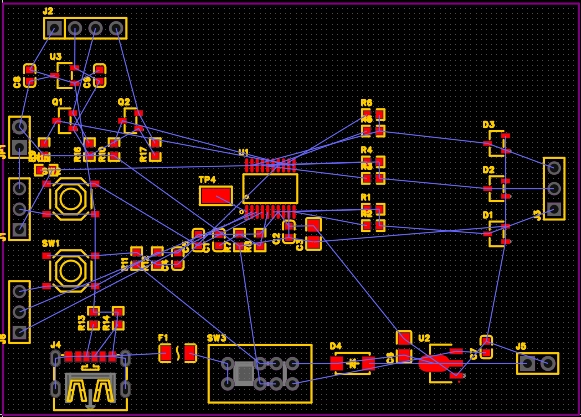This screenshot has width=581, height=417.
Task: Select transistor Q1 footprint
Action: pyautogui.click(x=65, y=121)
